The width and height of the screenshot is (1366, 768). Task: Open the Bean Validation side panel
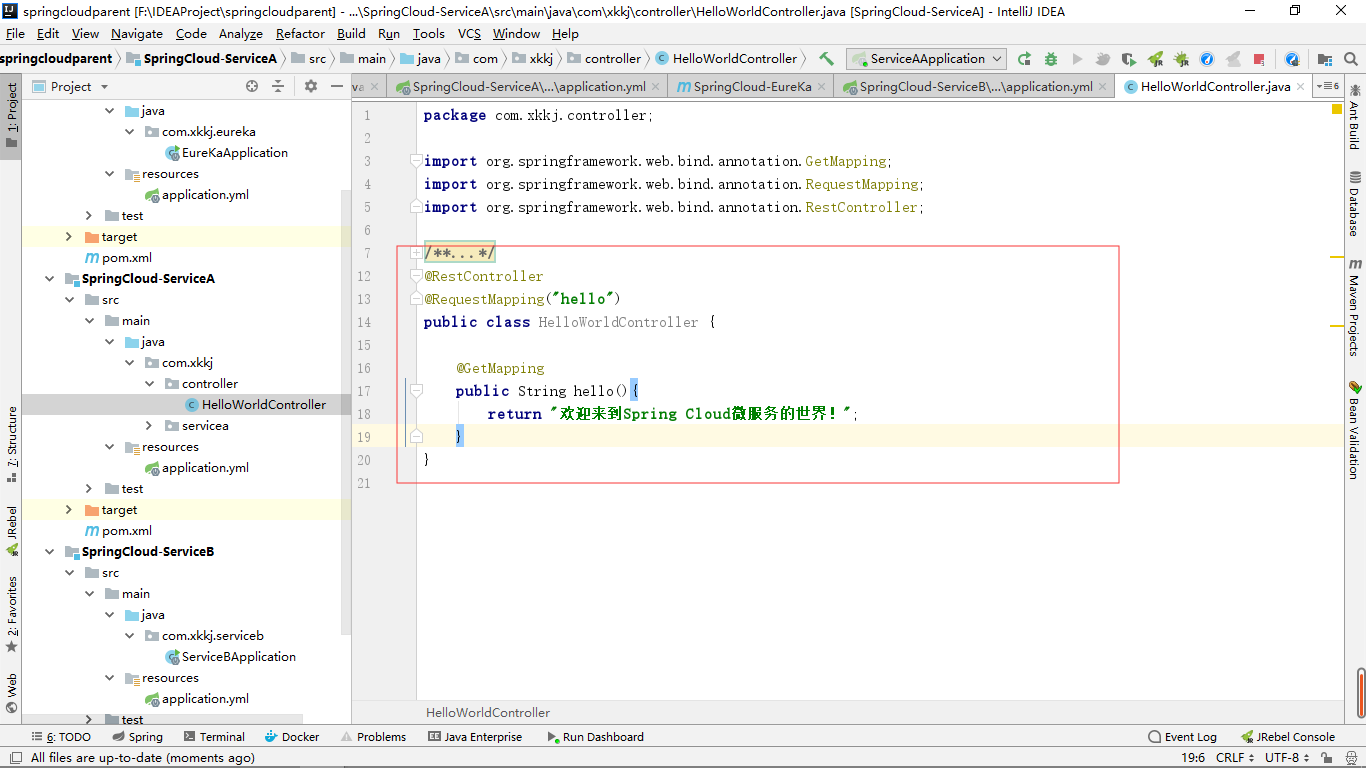(1354, 430)
